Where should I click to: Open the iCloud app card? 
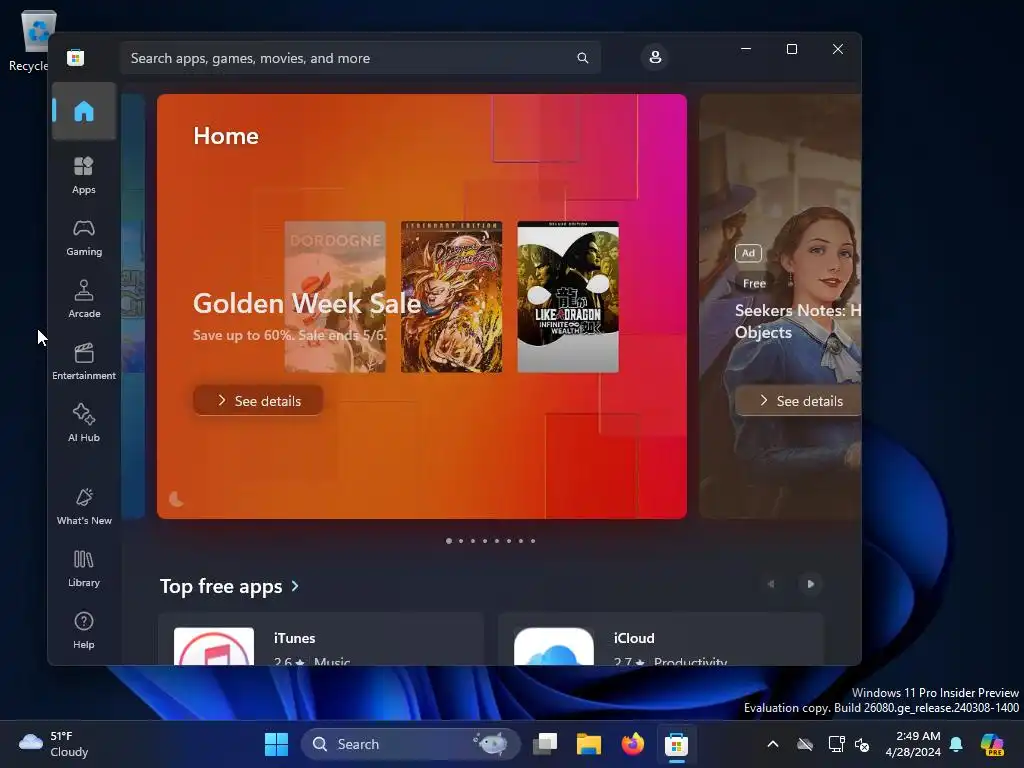[661, 639]
